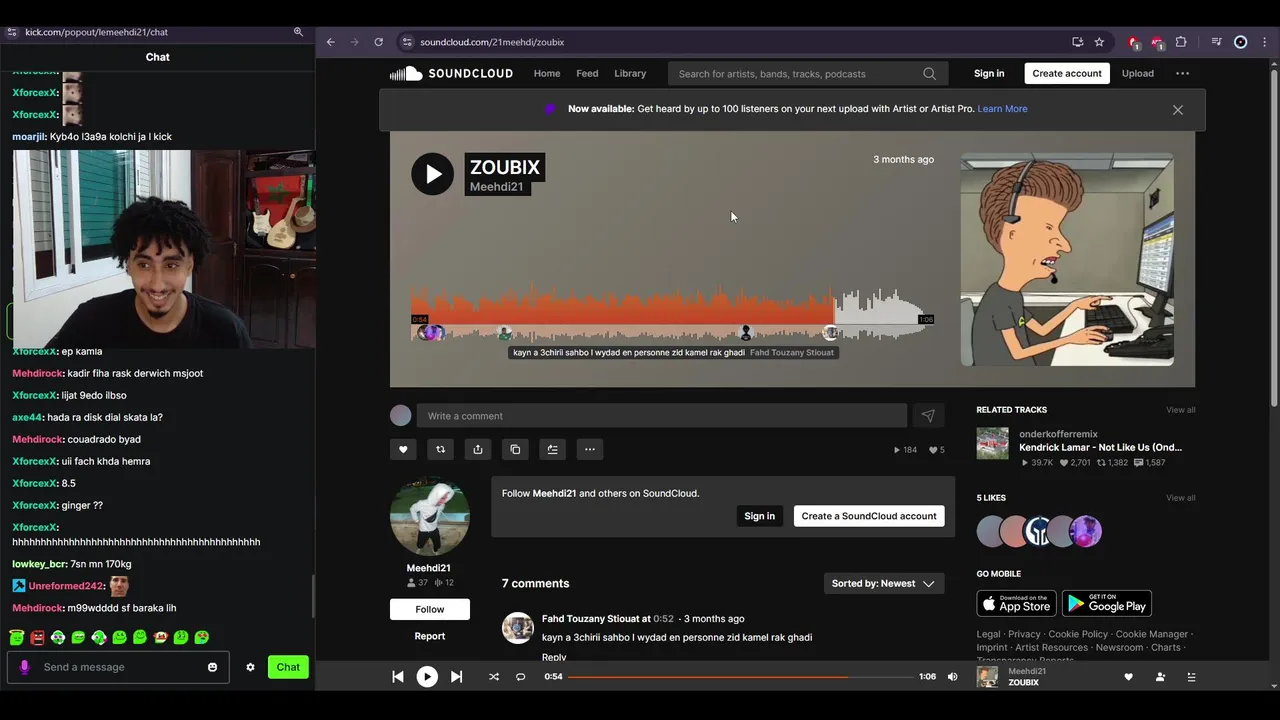Click the install app icon in address bar
Viewport: 1280px width, 720px height.
(1077, 42)
